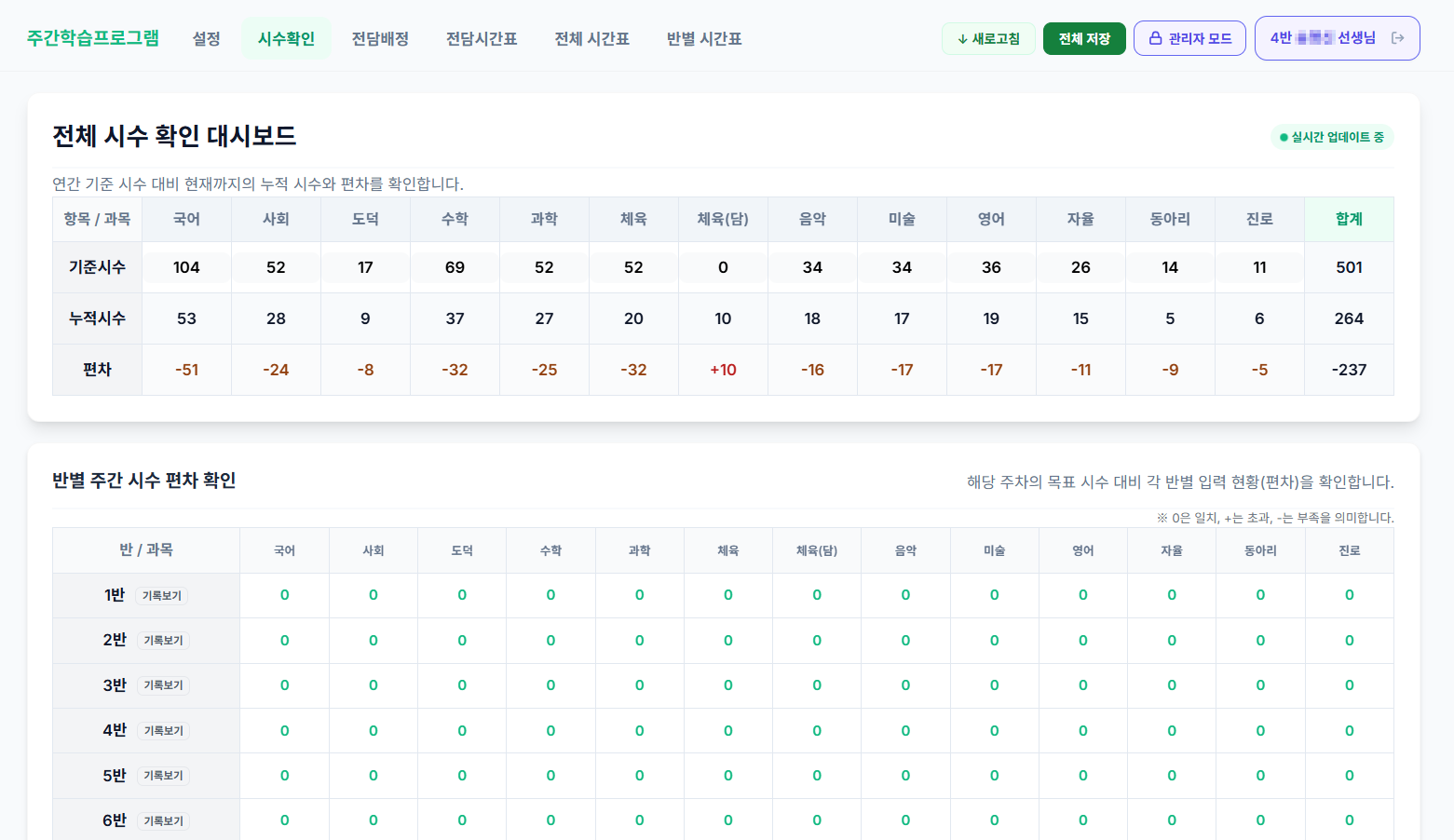The height and width of the screenshot is (840, 1454).
Task: Open the 설정 tab
Action: 206,38
